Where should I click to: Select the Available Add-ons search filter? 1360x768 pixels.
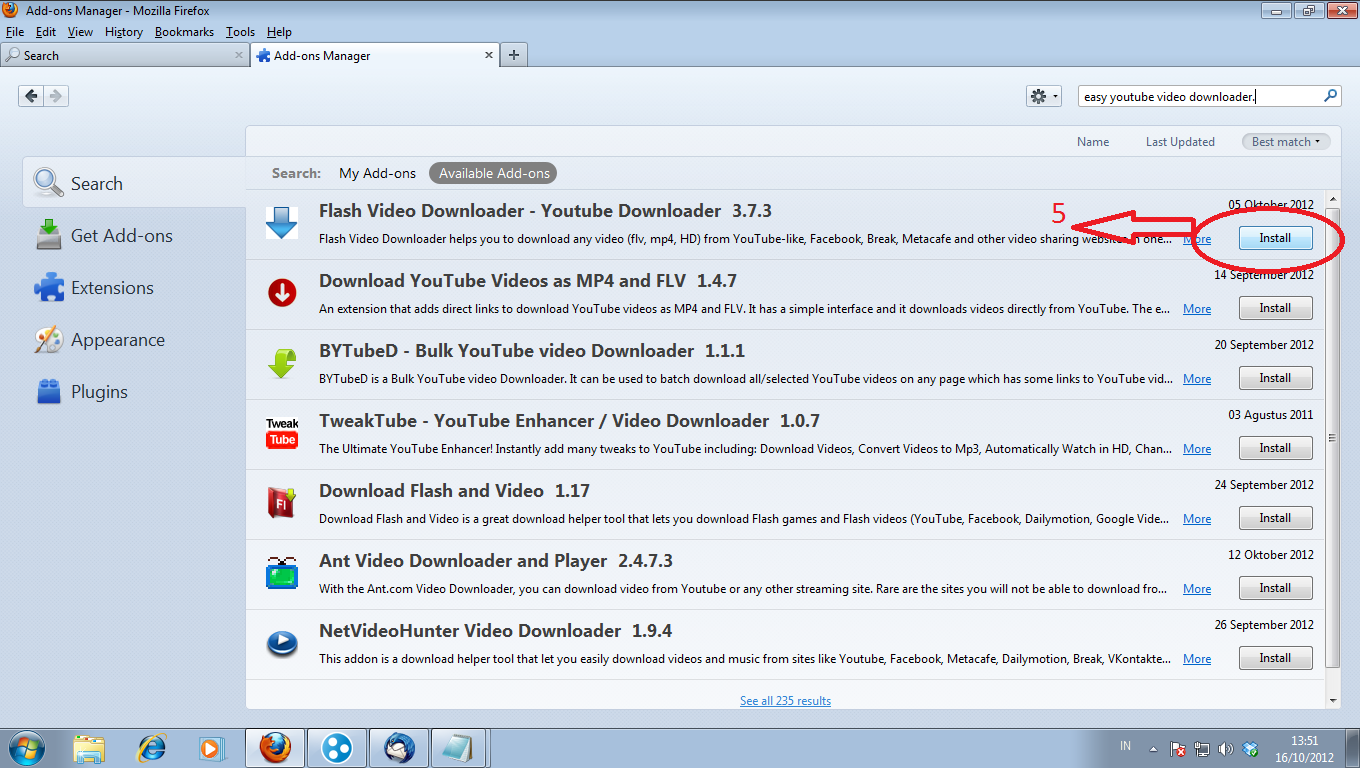coord(494,173)
